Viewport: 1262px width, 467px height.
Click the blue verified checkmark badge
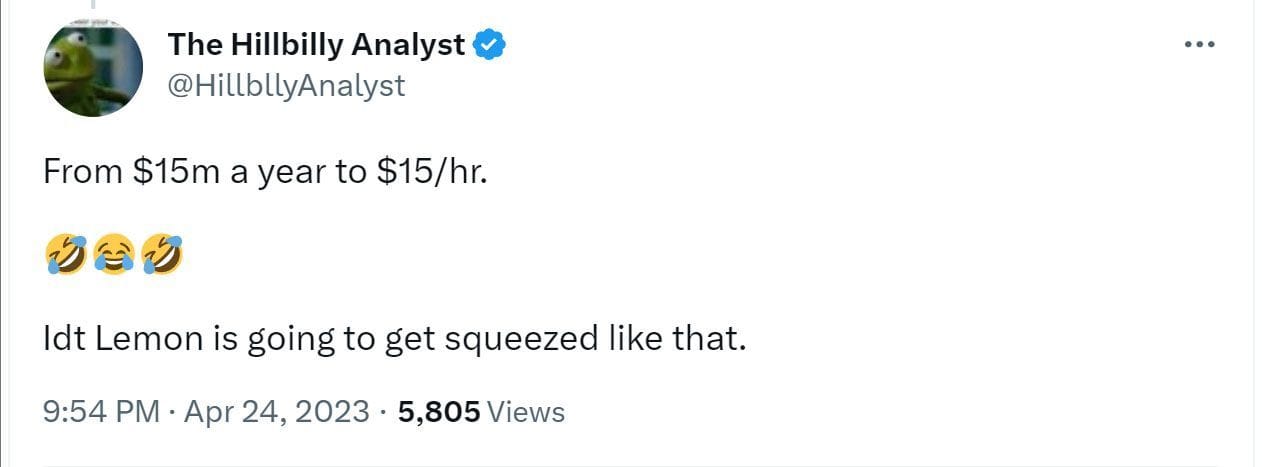coord(489,45)
